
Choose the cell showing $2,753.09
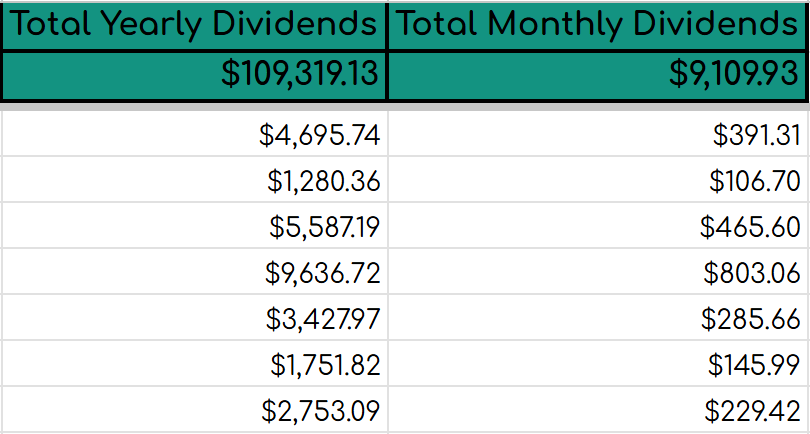[195, 409]
